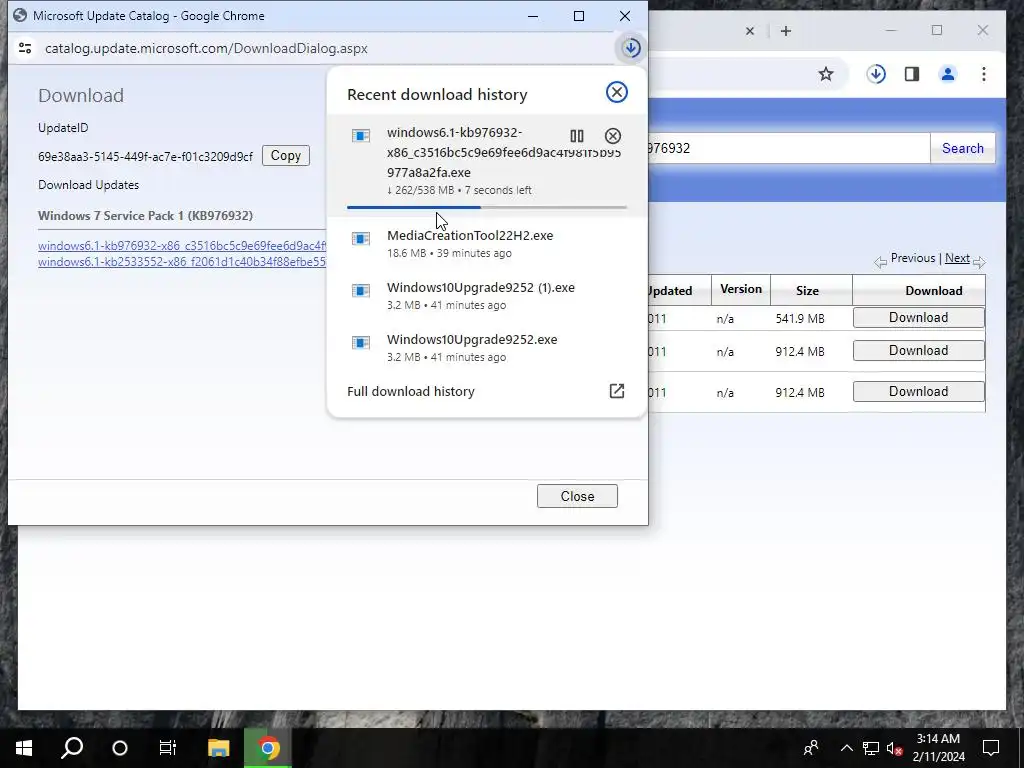Image resolution: width=1024 pixels, height=768 pixels.
Task: Click the downloads icon in the popup window's address bar
Action: [x=631, y=48]
